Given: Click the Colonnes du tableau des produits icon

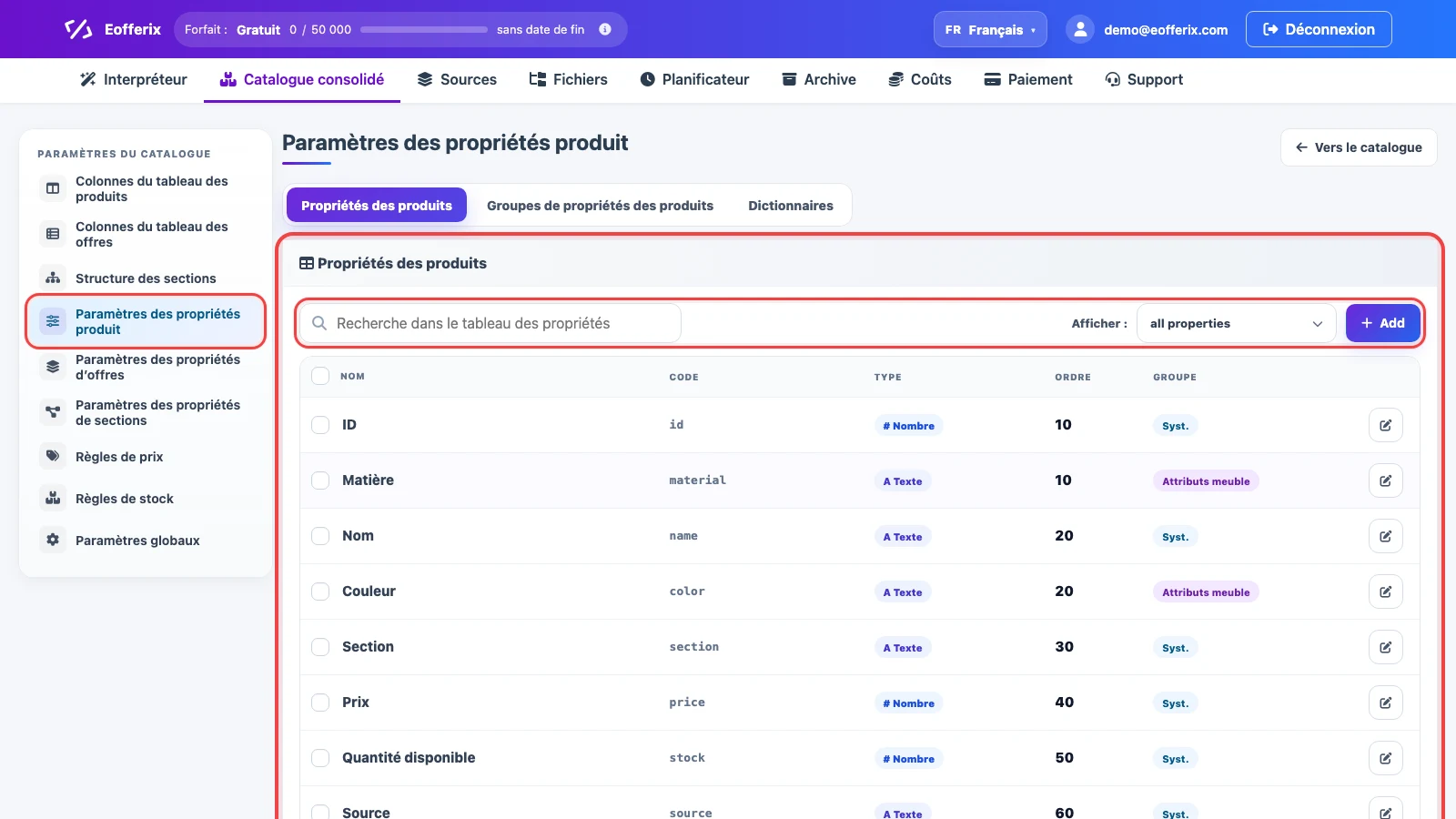Looking at the screenshot, I should pos(53,188).
